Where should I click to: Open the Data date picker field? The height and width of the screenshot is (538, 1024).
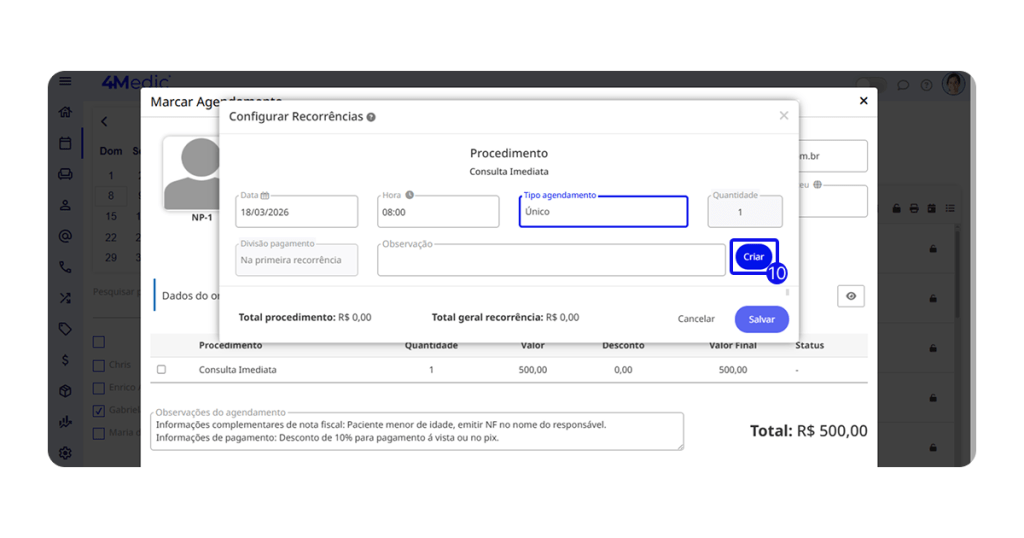click(x=297, y=212)
